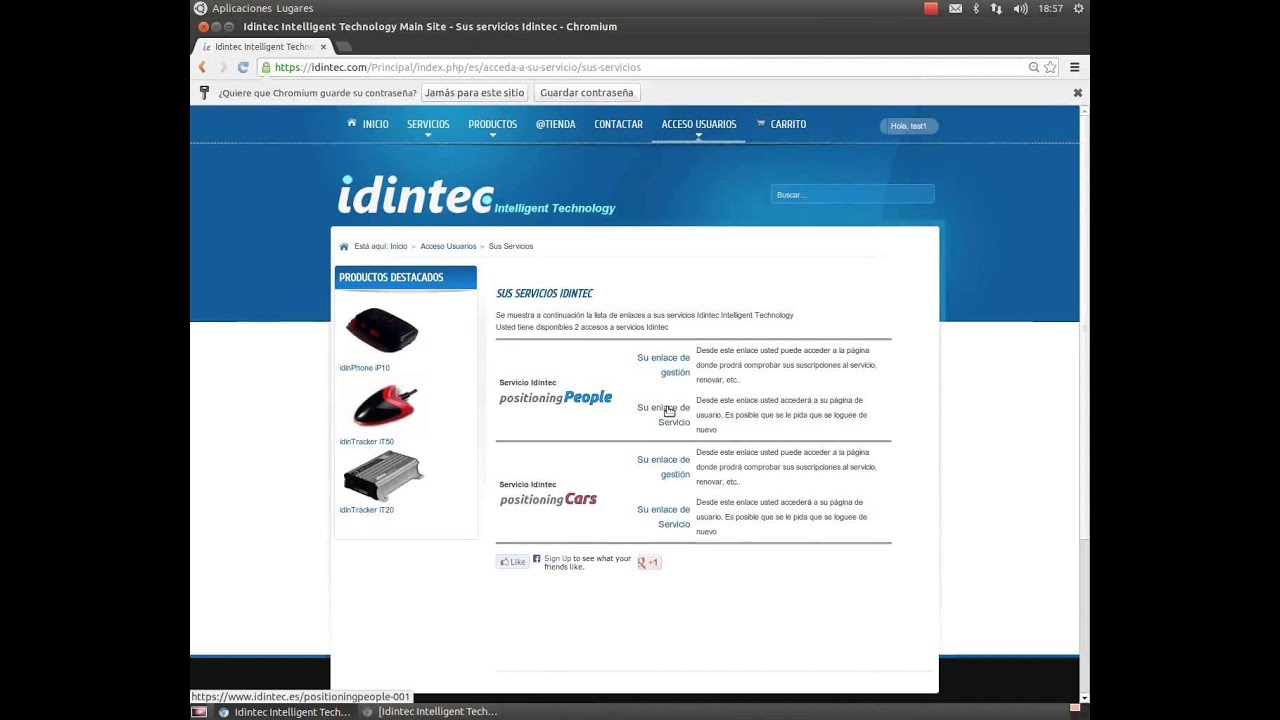Click the mail indicator in top panel
This screenshot has height=720, width=1280.
click(x=955, y=8)
